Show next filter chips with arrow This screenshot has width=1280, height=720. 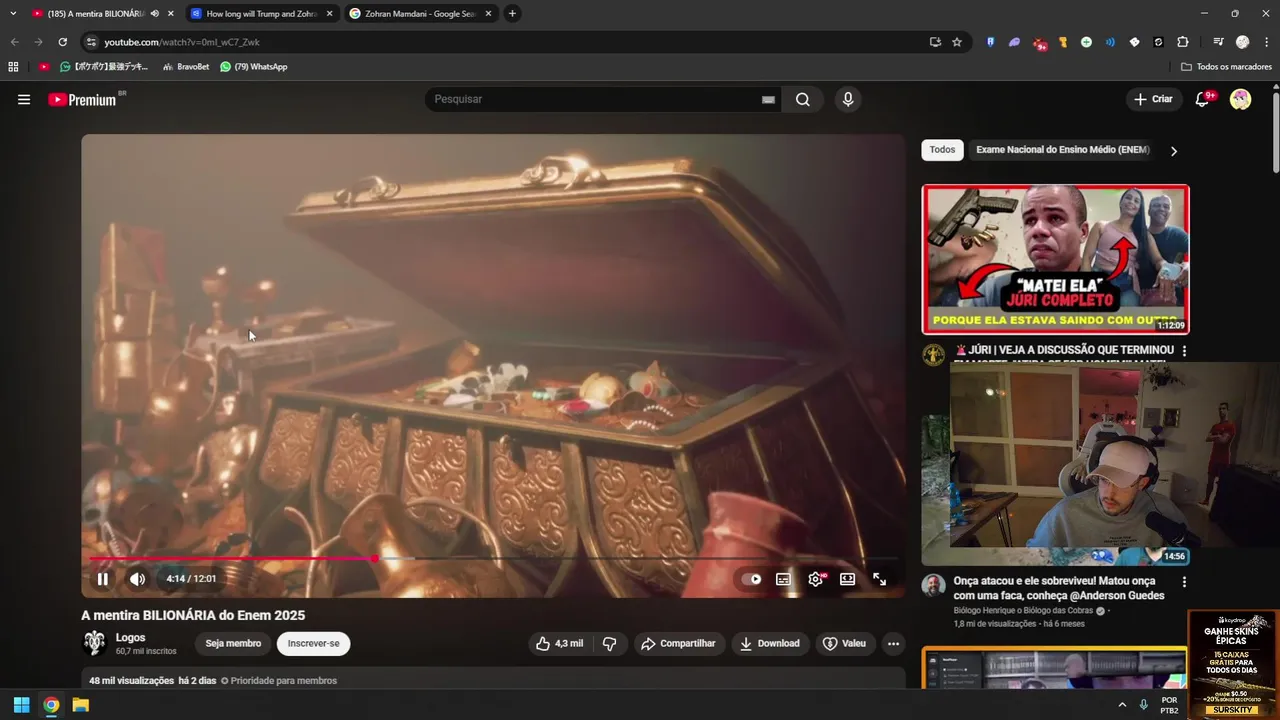coord(1173,151)
